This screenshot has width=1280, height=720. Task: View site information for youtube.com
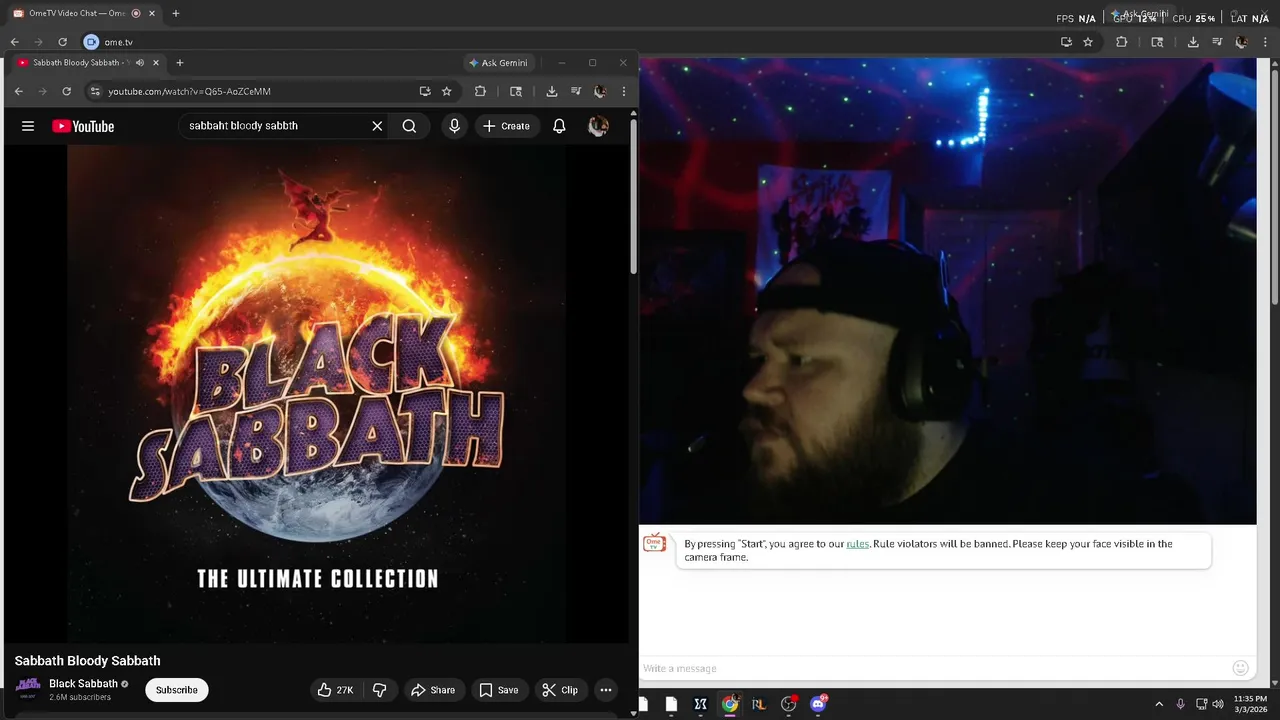(95, 91)
